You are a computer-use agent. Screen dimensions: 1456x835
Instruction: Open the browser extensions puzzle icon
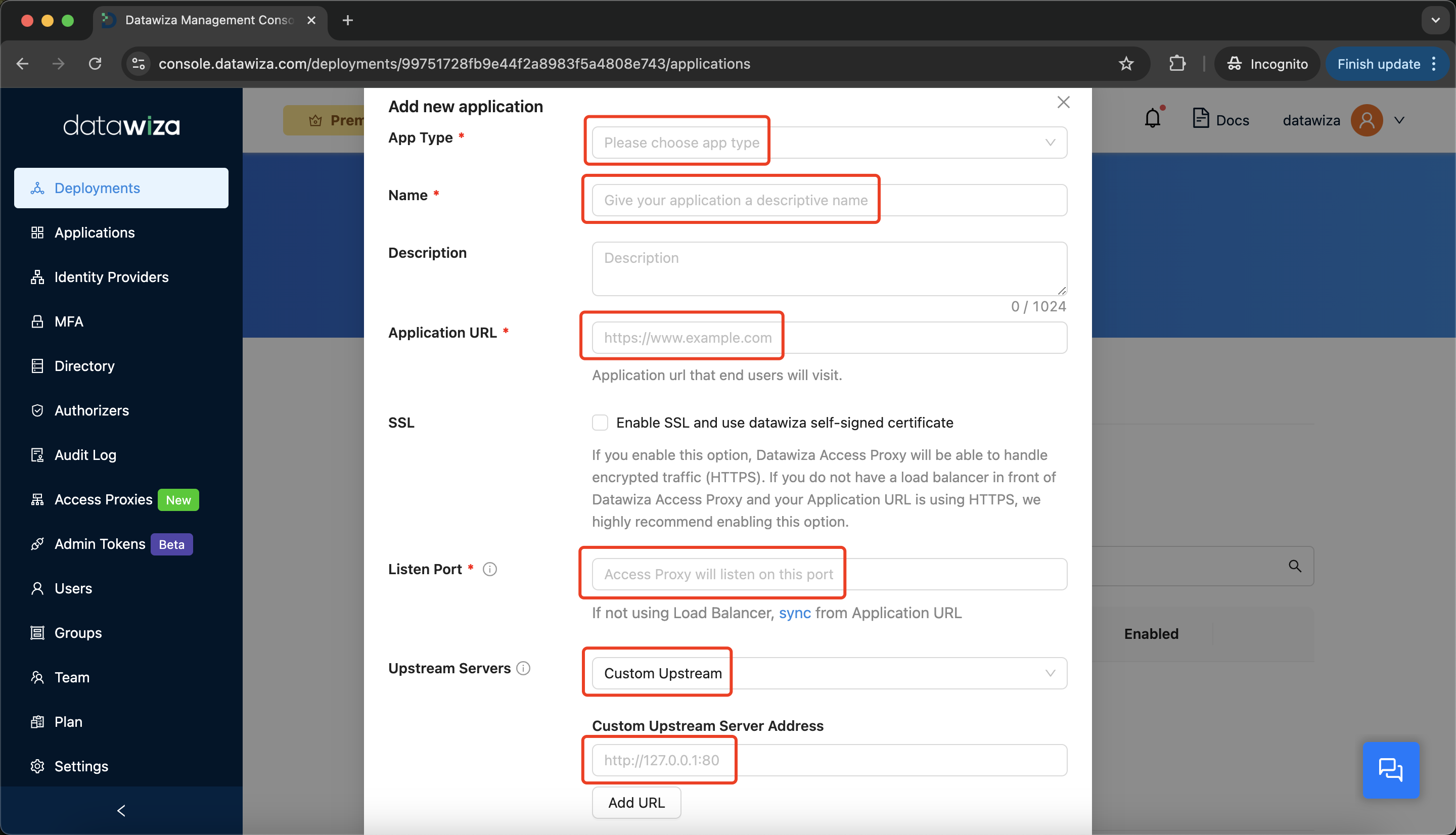[1177, 64]
